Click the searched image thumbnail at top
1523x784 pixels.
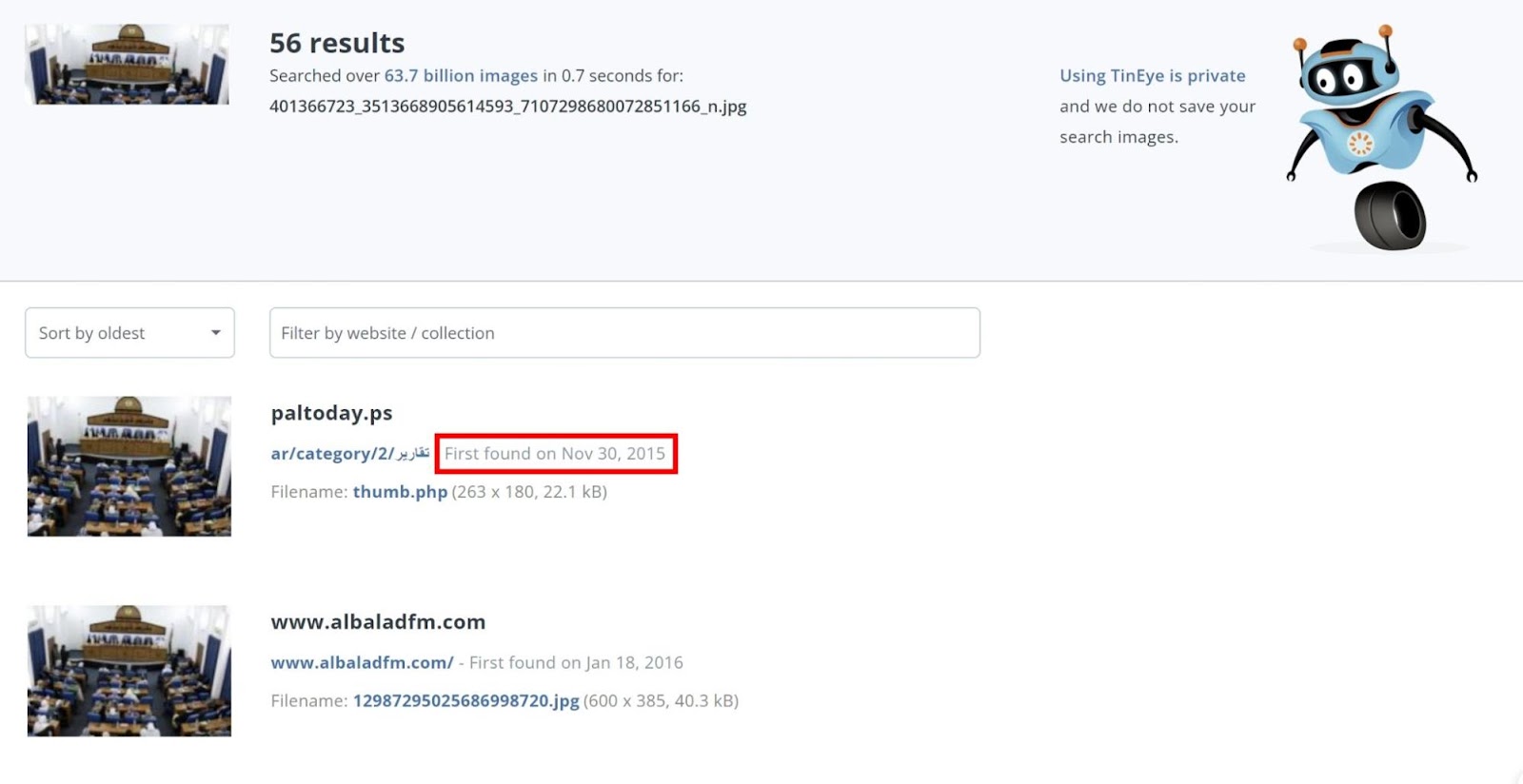(x=127, y=65)
